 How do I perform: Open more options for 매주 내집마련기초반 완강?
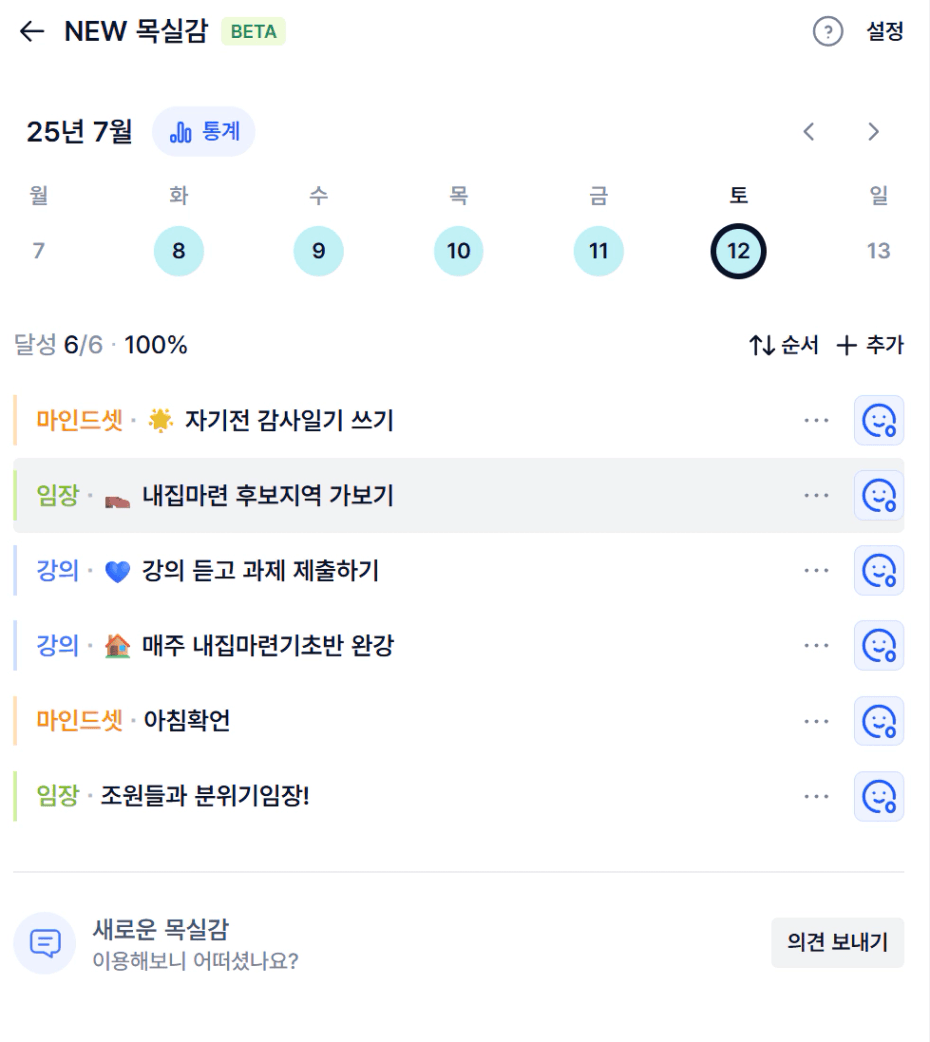(x=816, y=646)
